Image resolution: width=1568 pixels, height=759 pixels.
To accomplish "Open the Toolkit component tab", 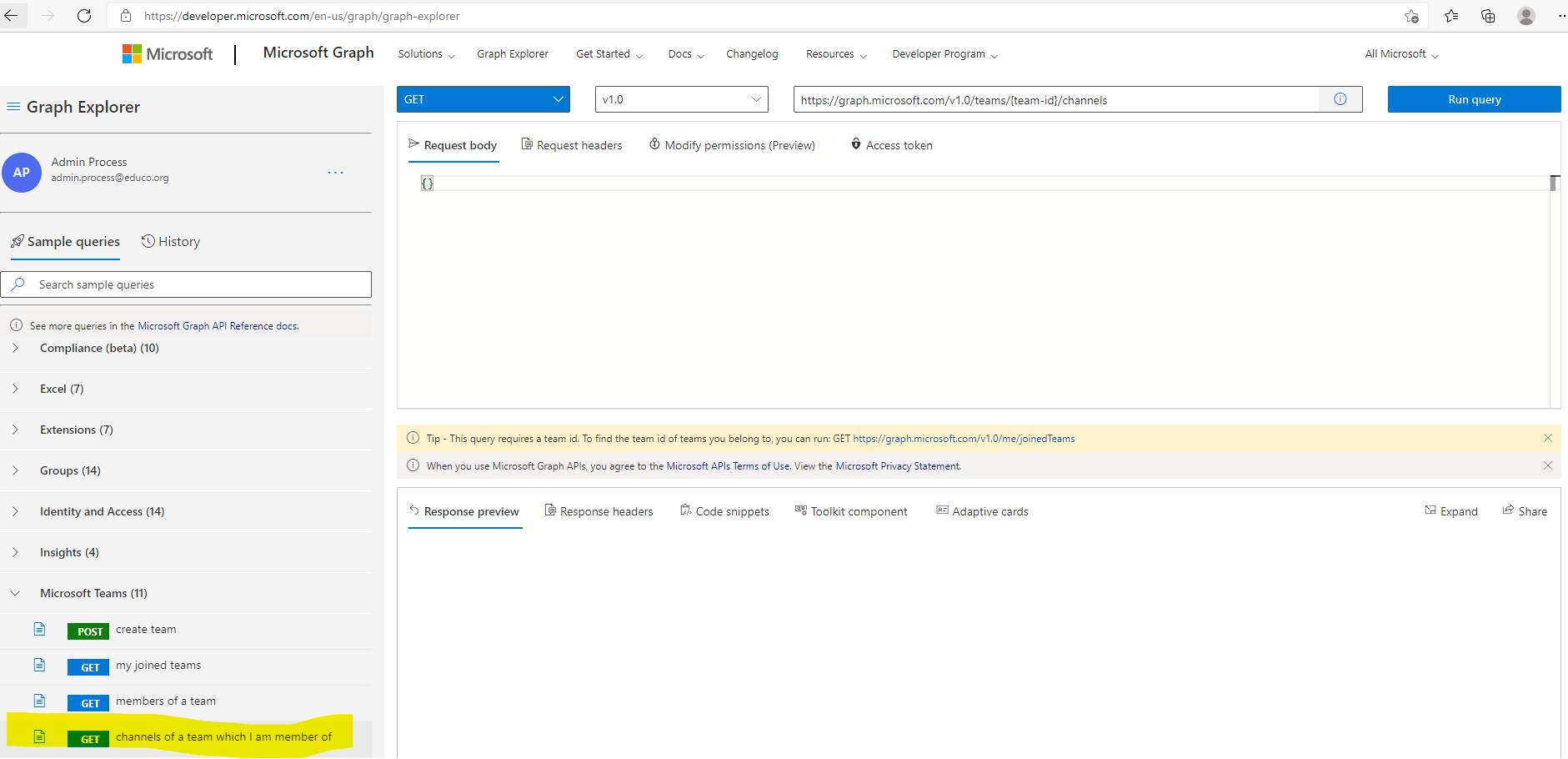I will point(851,511).
